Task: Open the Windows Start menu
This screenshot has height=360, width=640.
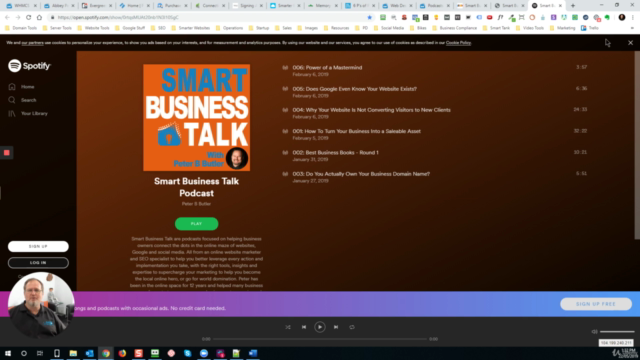Action: (x=8, y=353)
